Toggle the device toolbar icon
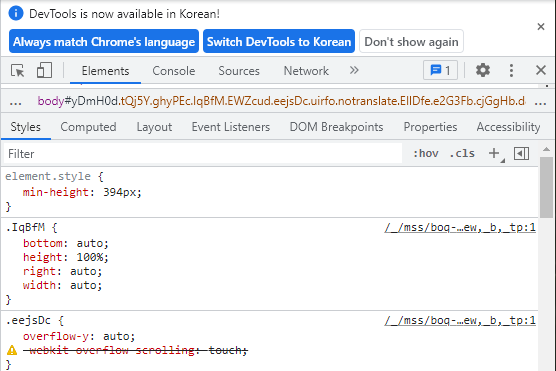 pyautogui.click(x=44, y=70)
